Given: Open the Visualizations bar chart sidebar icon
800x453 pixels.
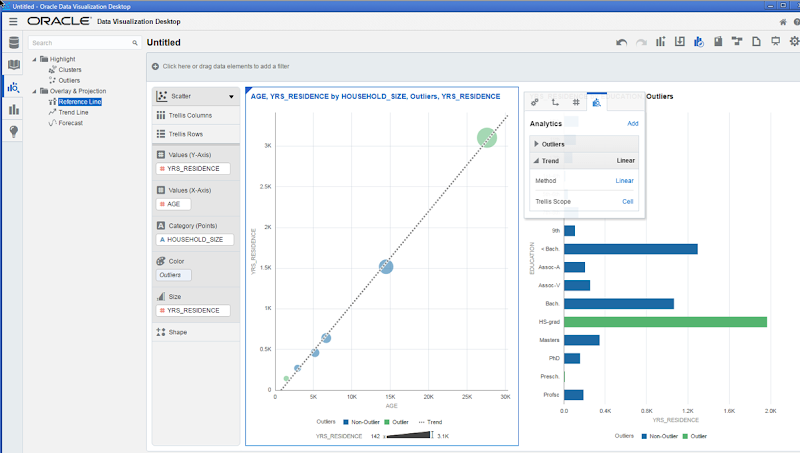Looking at the screenshot, I should [x=14, y=109].
